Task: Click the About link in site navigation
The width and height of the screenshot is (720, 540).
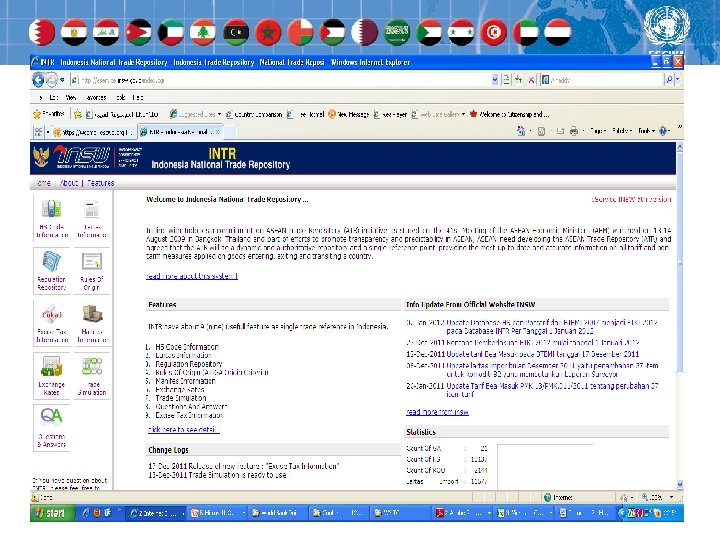Action: (68, 183)
